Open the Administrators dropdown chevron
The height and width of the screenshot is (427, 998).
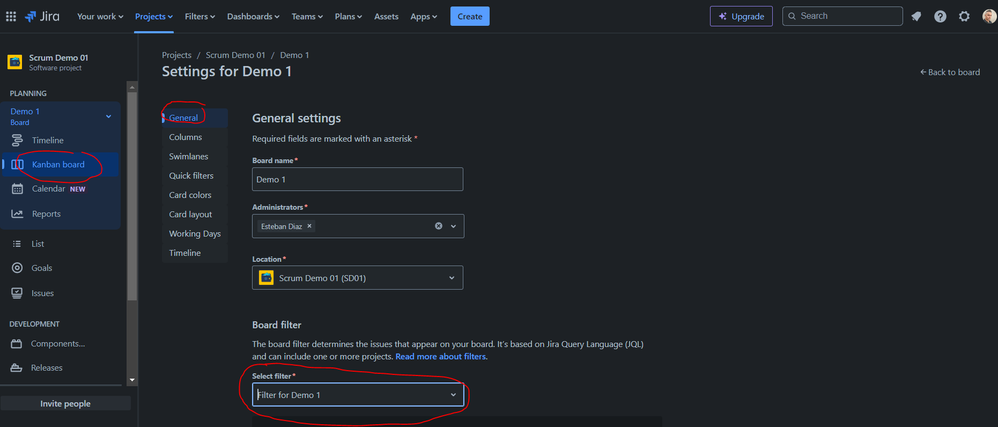click(454, 226)
